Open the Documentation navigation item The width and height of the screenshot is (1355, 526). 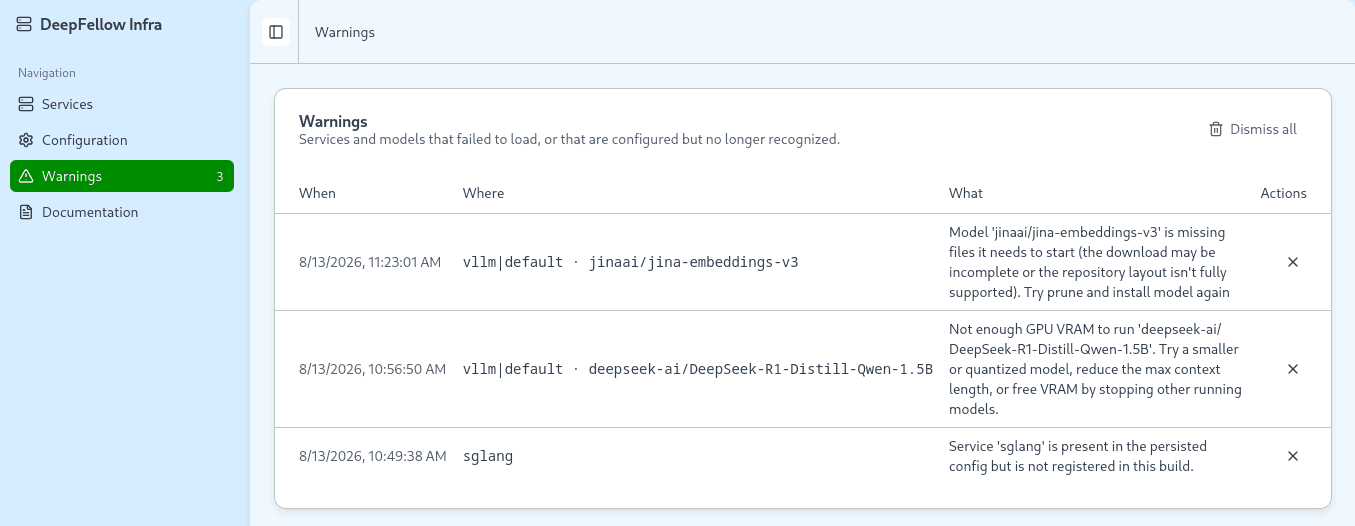[122, 212]
